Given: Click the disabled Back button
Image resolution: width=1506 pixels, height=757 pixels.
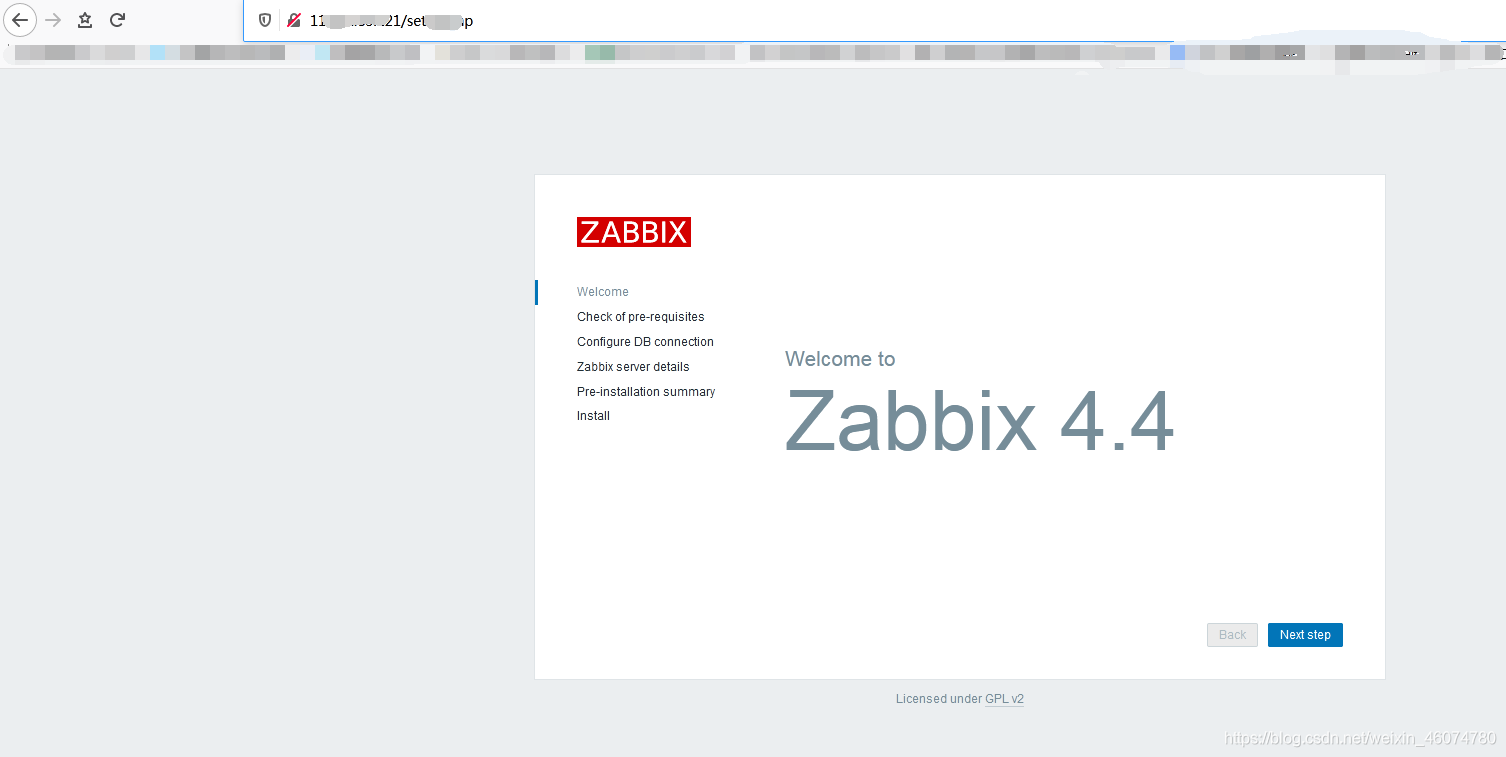Looking at the screenshot, I should coord(1232,635).
